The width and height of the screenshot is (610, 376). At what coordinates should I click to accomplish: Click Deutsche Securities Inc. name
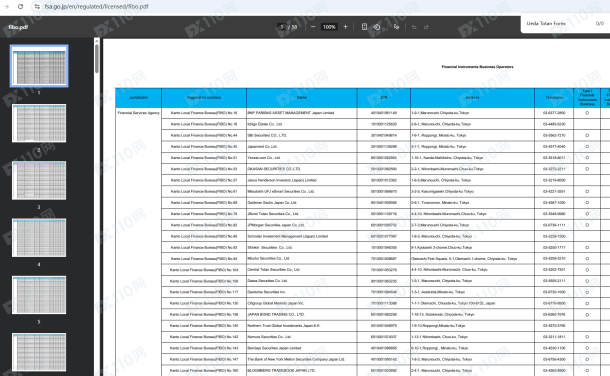tap(266, 292)
